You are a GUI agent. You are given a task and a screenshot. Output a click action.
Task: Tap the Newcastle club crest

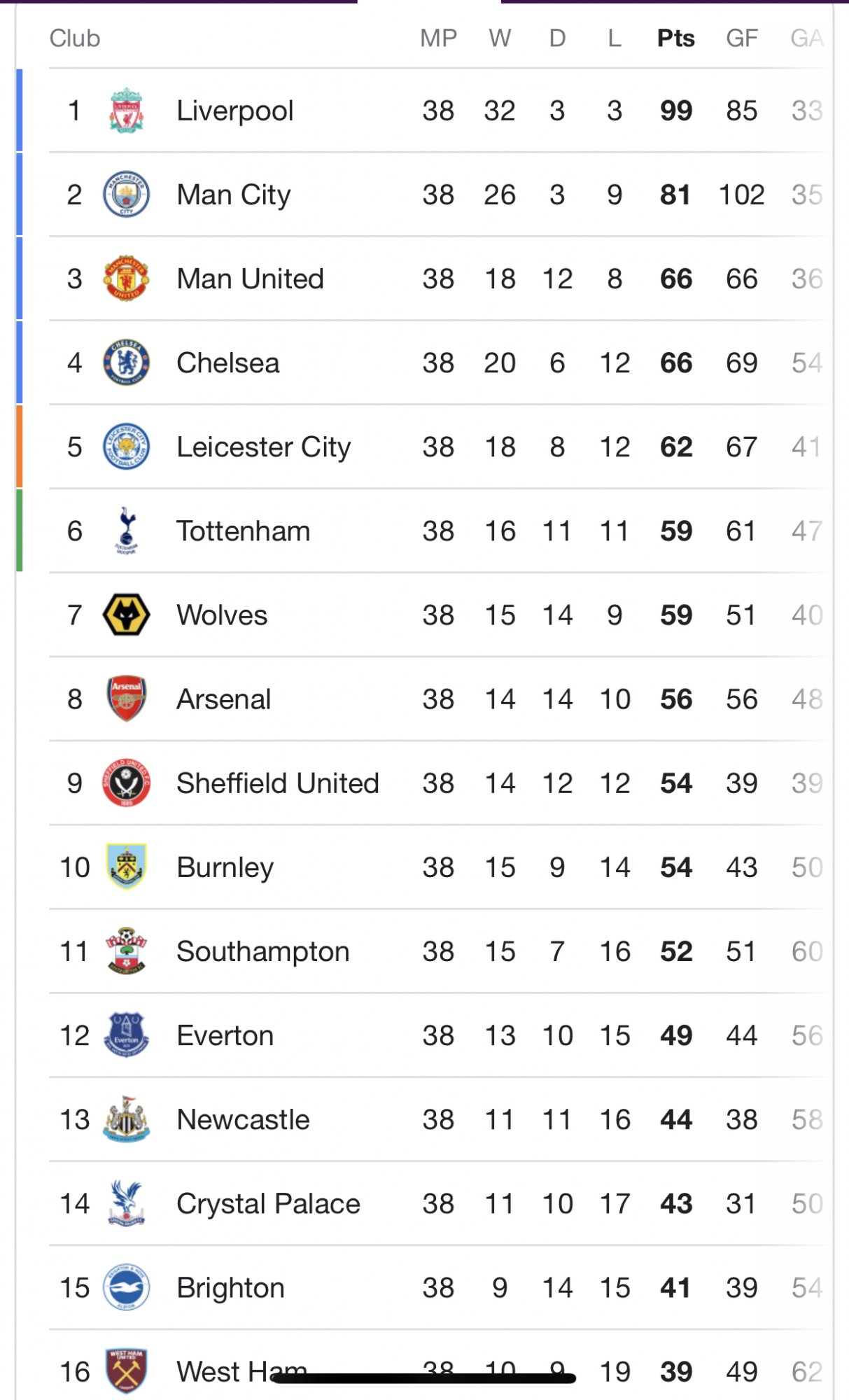coord(126,1119)
